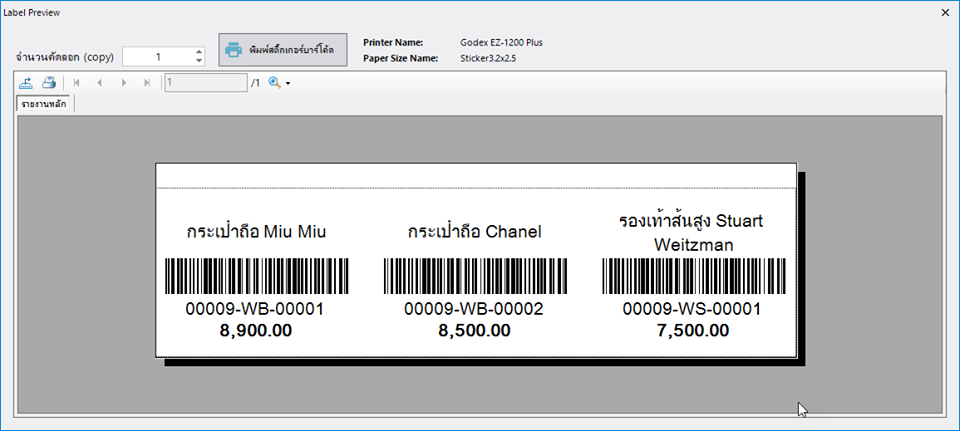Go to next page arrow icon
Screen dimensions: 960x431
[x=124, y=83]
